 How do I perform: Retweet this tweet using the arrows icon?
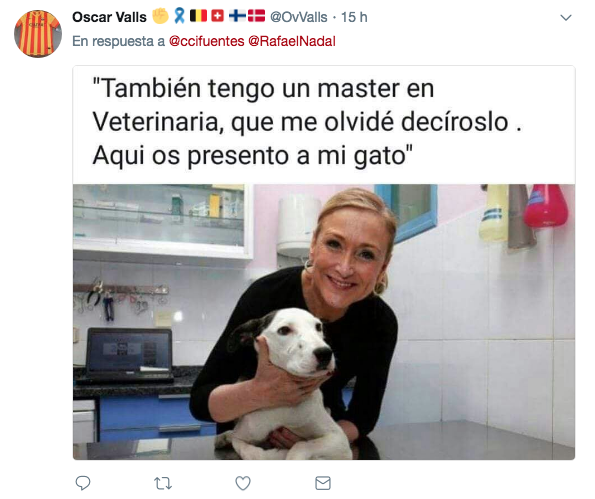click(163, 483)
